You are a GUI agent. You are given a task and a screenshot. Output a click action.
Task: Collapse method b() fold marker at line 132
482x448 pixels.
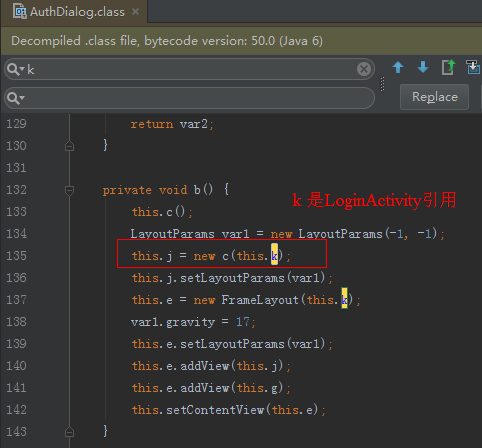pos(69,190)
